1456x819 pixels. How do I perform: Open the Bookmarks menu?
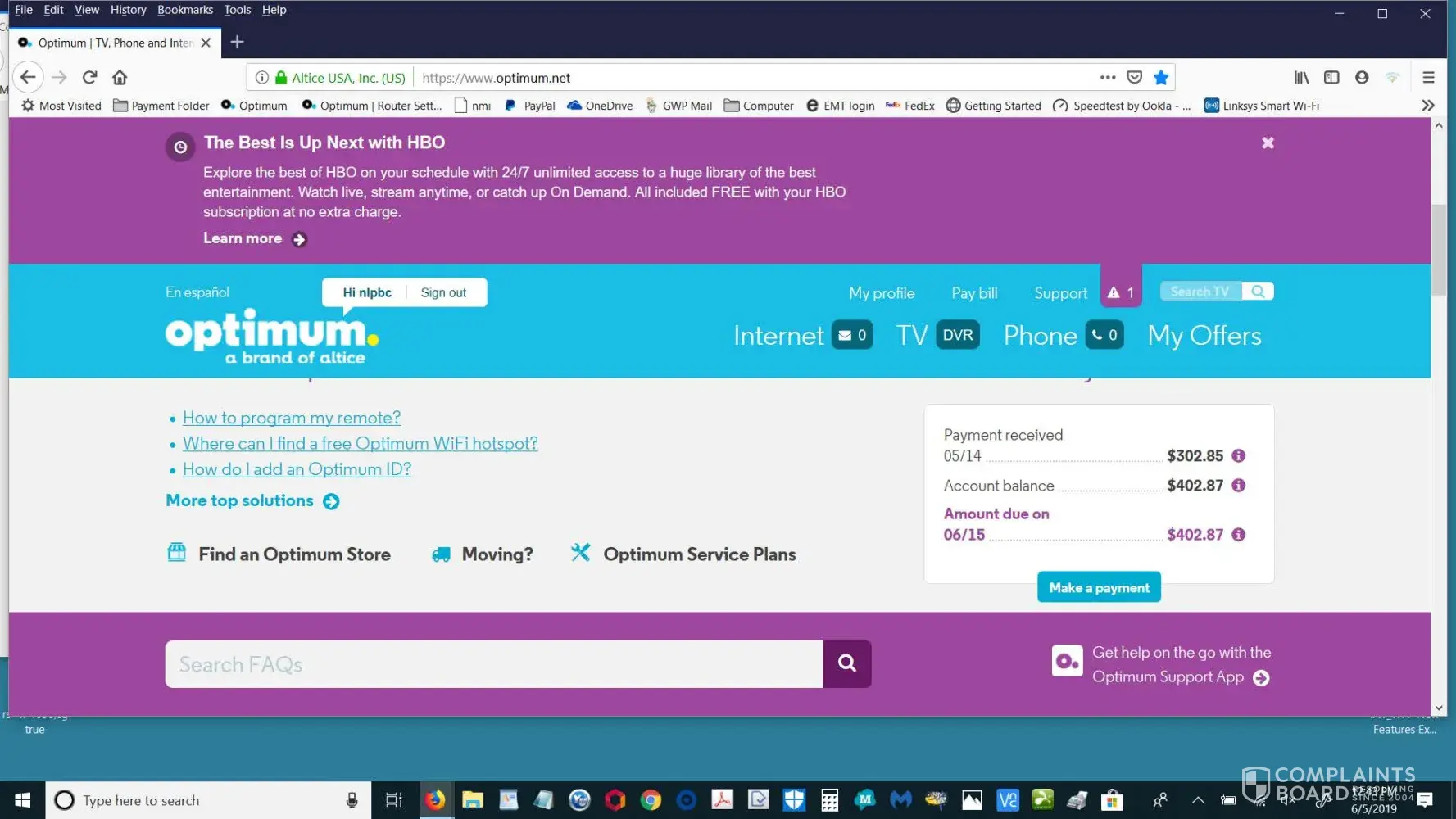point(184,10)
